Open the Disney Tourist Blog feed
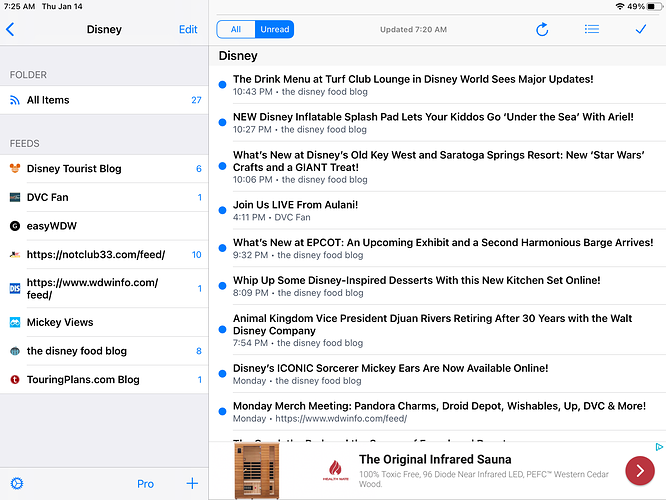 (104, 169)
